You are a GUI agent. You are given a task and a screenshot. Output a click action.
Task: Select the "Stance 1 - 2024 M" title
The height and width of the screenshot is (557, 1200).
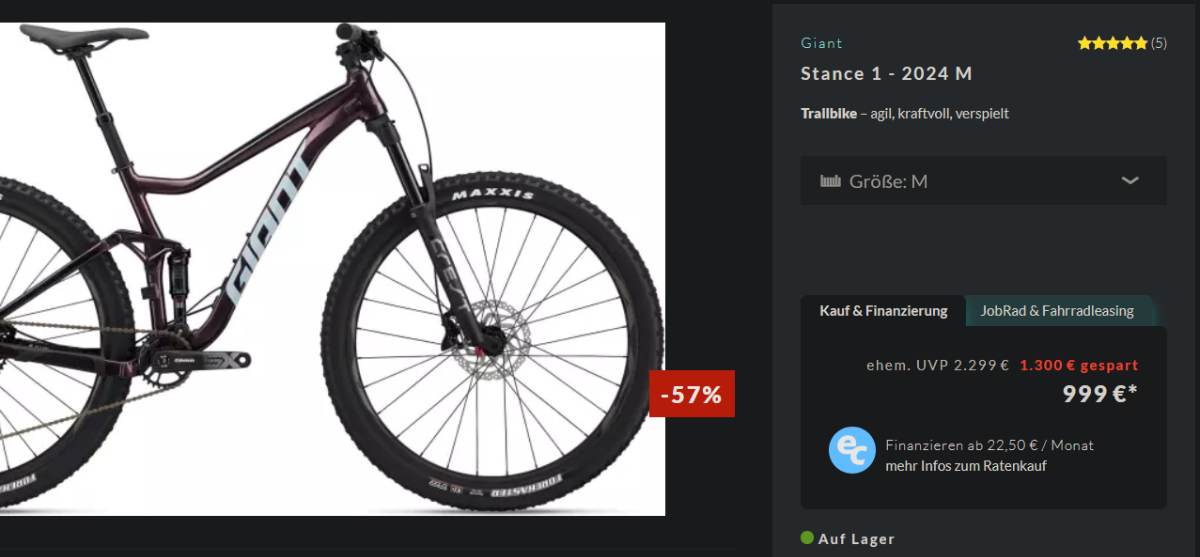[x=886, y=74]
